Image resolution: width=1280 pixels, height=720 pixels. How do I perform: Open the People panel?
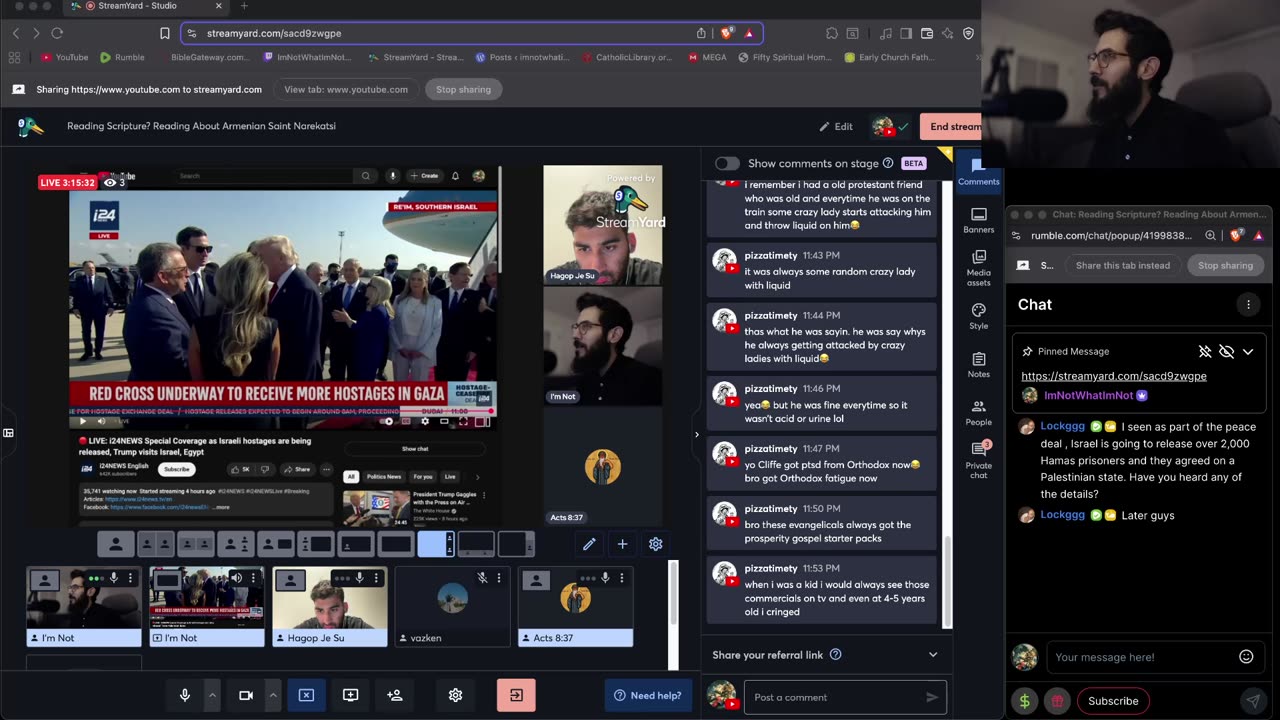click(x=978, y=413)
